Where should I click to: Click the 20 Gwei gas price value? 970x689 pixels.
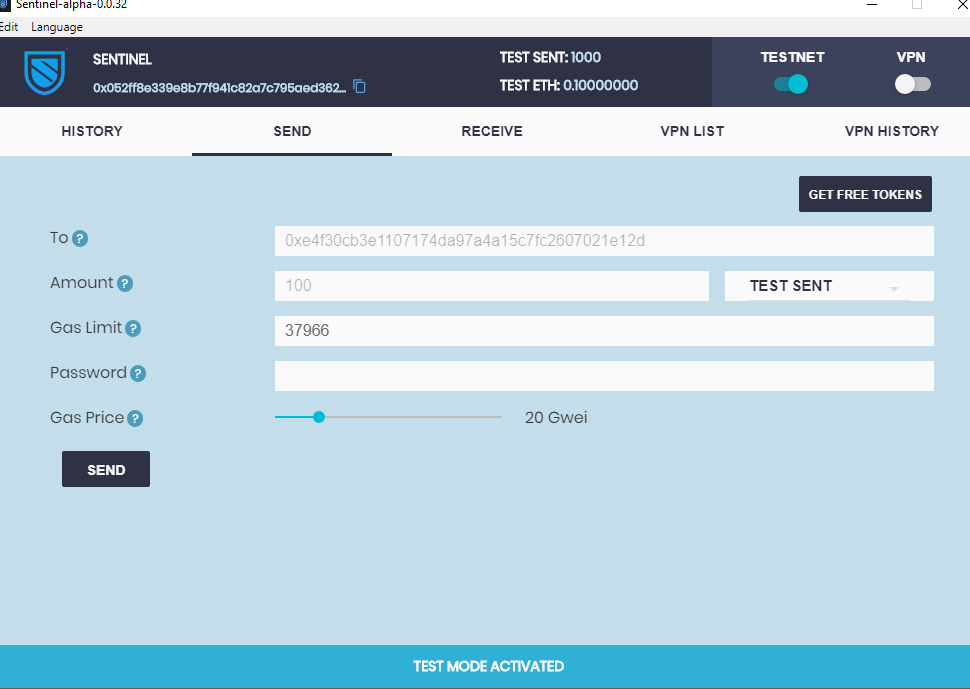point(556,417)
